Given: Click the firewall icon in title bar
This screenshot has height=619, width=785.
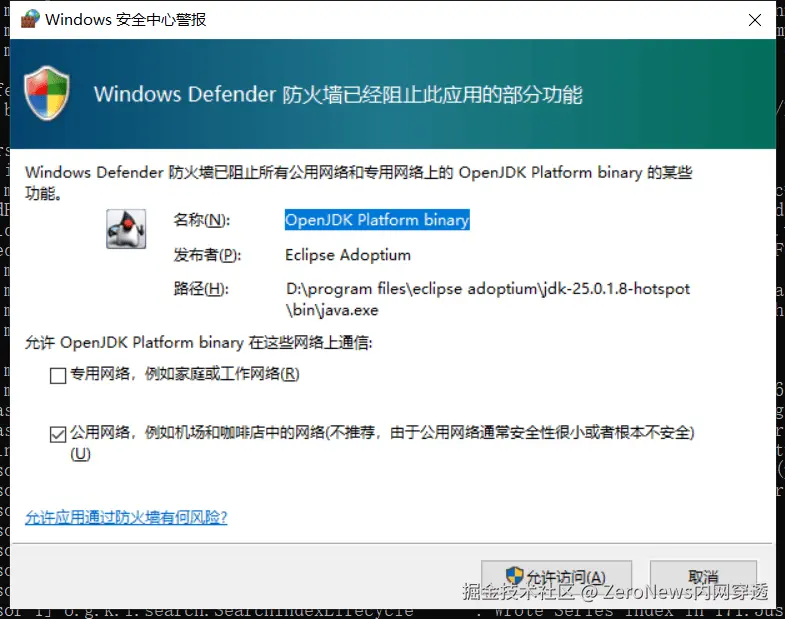Looking at the screenshot, I should pos(30,19).
